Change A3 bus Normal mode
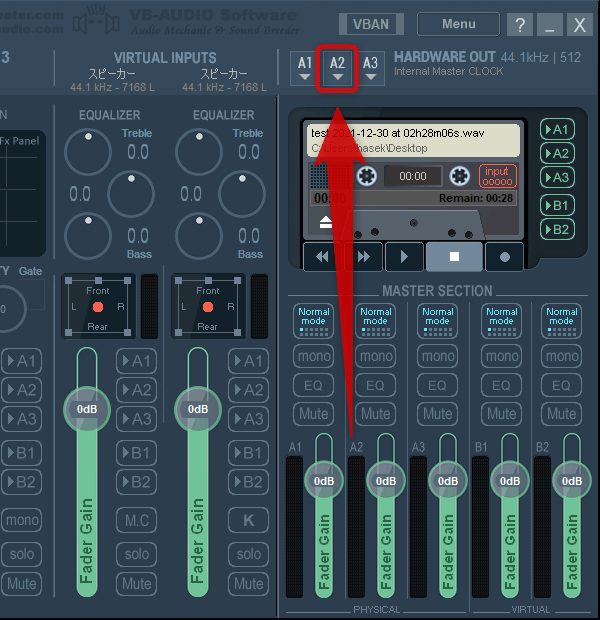600x620 pixels. (437, 321)
